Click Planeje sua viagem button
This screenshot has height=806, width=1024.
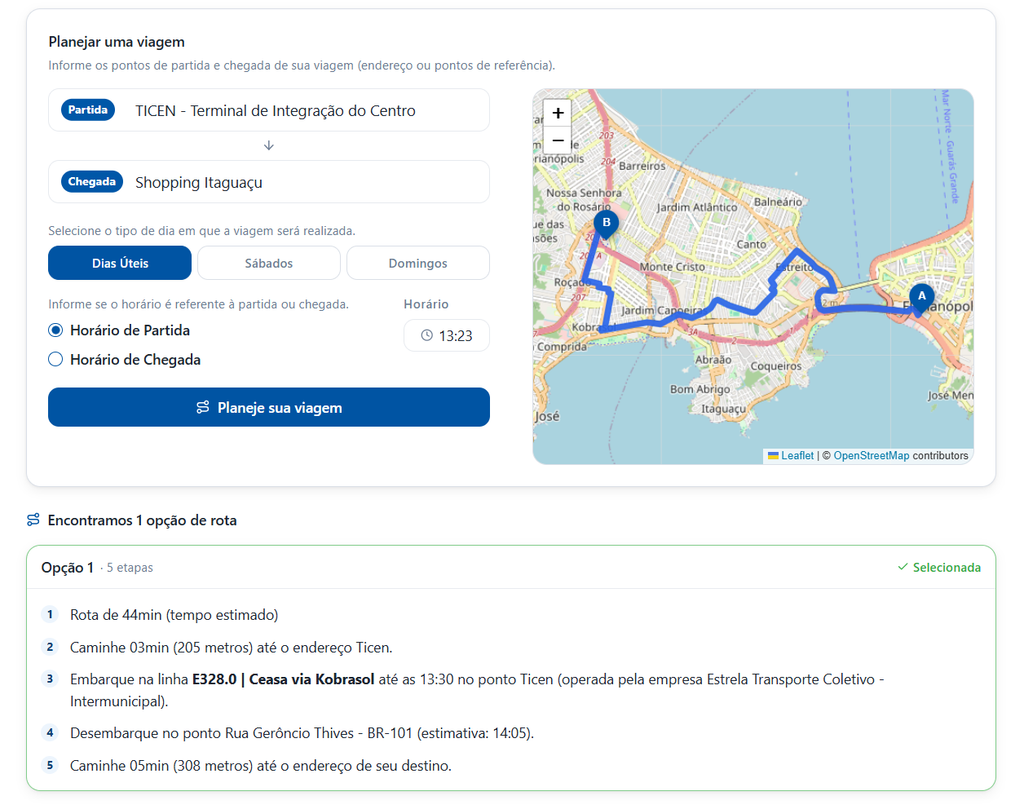tap(268, 408)
